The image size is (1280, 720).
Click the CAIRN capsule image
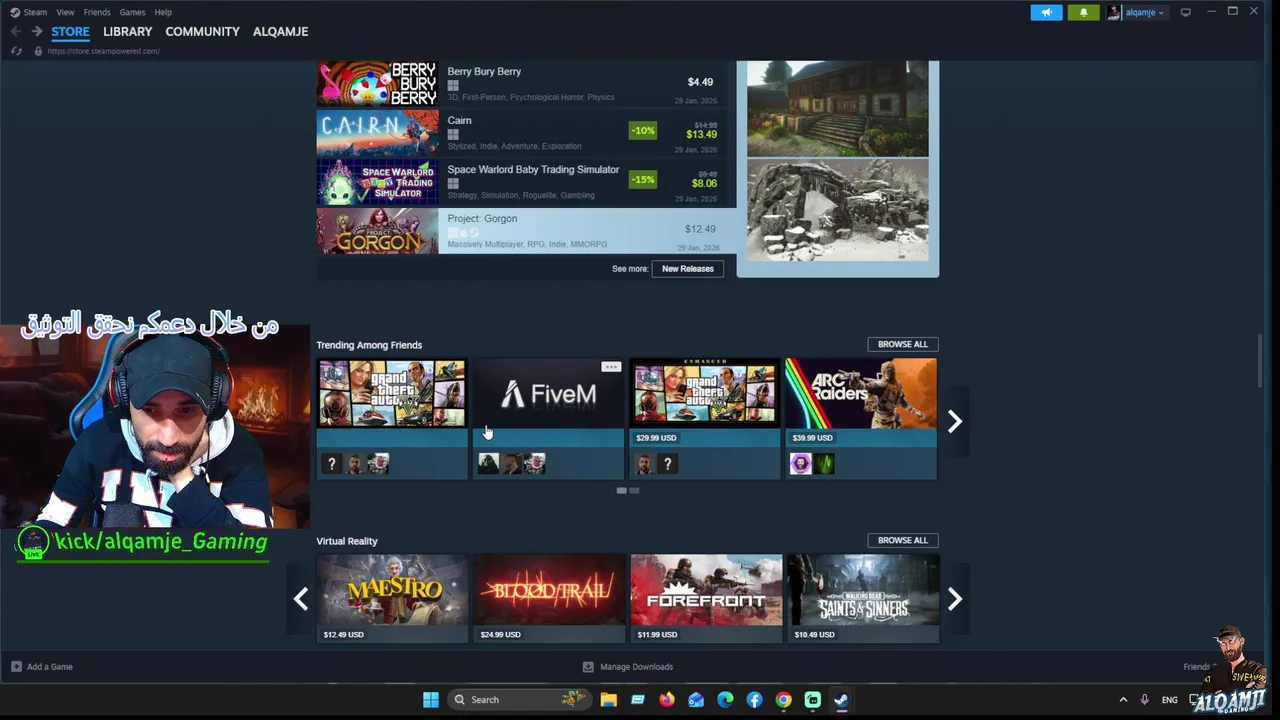tap(377, 132)
